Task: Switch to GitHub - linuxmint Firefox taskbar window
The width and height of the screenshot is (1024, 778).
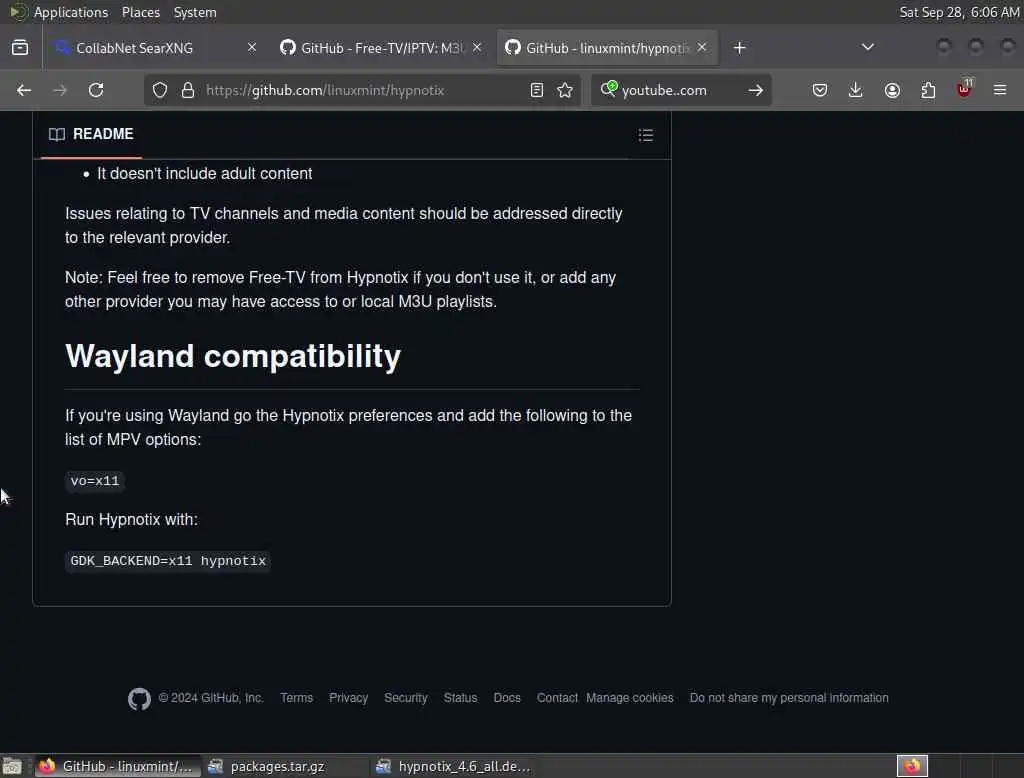Action: pos(117,766)
